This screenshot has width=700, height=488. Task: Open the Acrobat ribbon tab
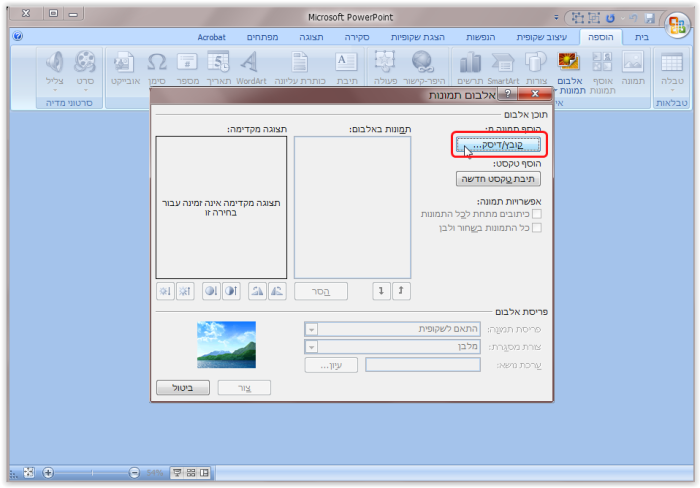(211, 37)
